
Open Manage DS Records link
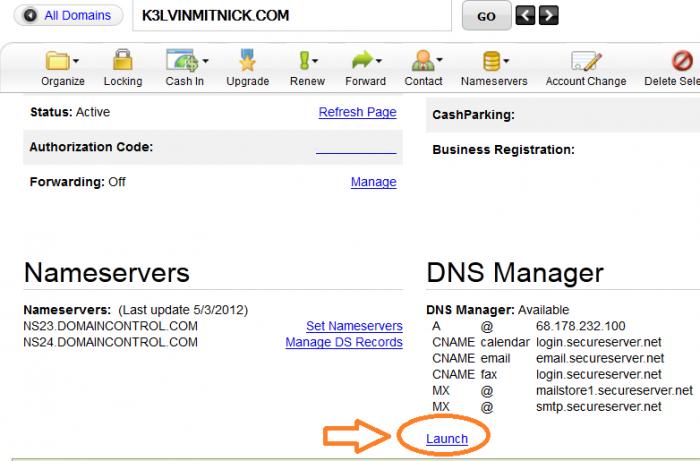click(344, 342)
